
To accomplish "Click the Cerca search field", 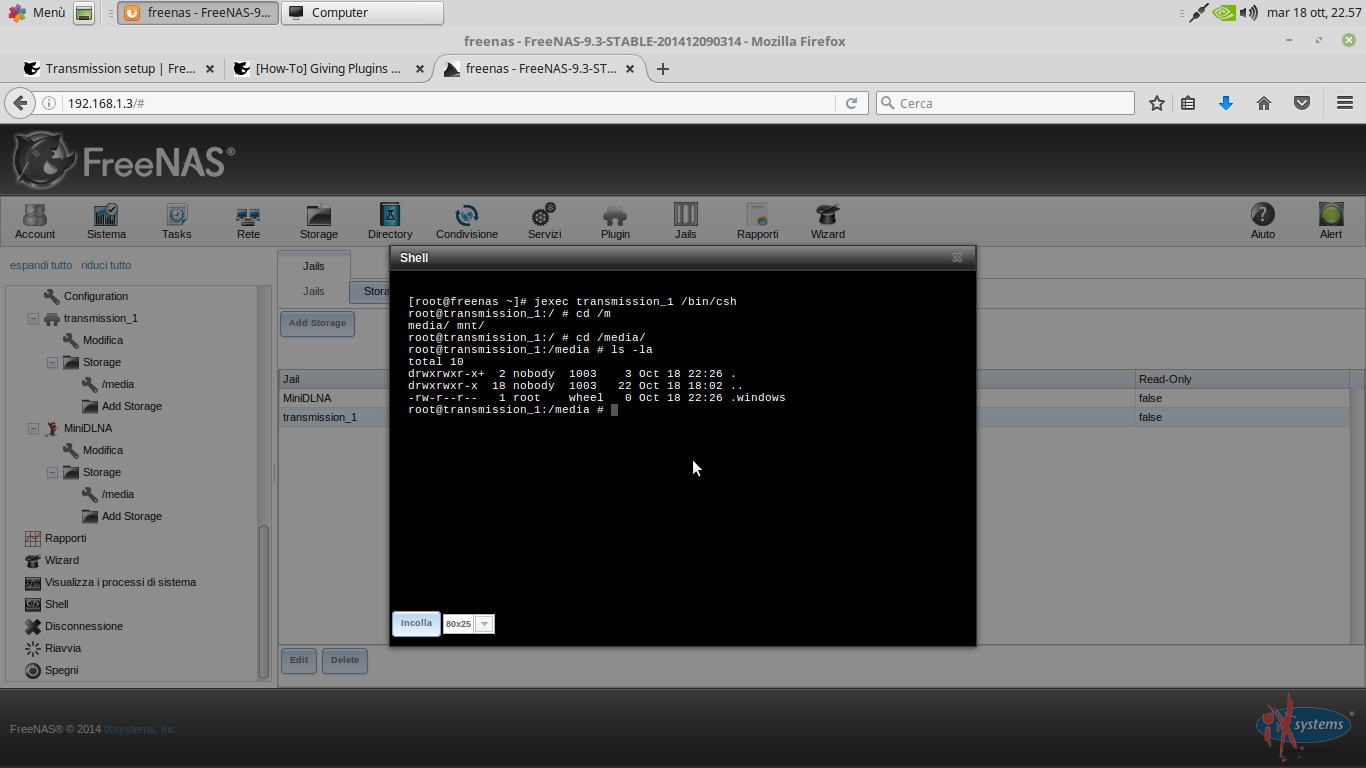I will [1005, 103].
